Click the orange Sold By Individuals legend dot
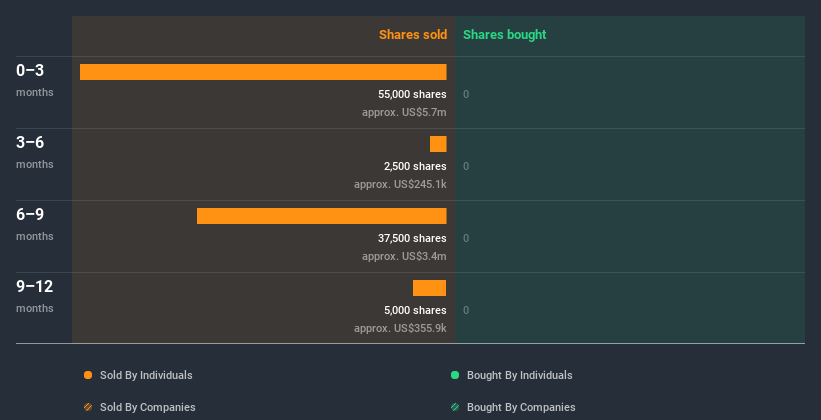 click(x=88, y=375)
